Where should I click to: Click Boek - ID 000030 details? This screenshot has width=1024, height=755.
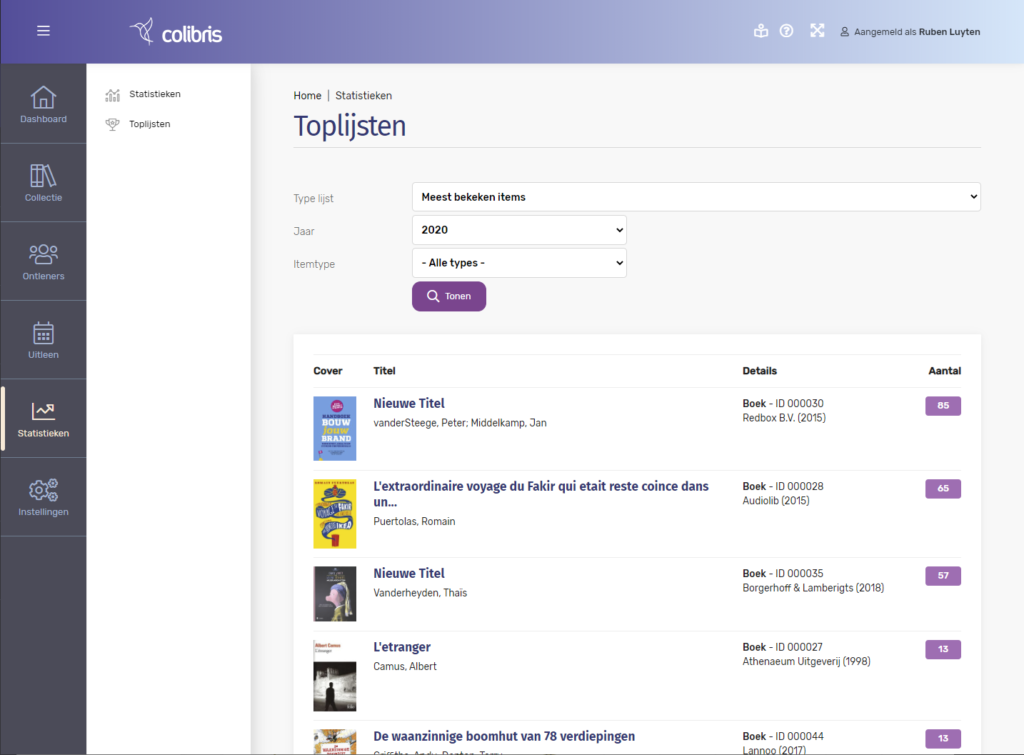(783, 404)
